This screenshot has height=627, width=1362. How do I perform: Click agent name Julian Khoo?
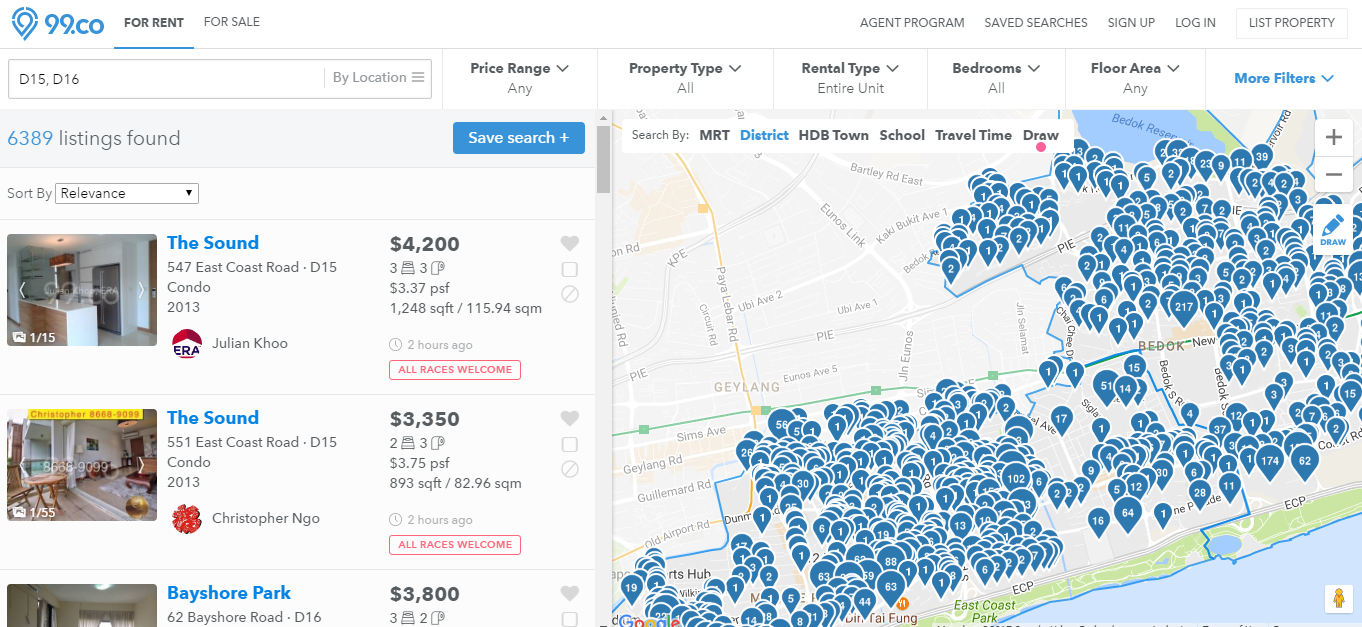pos(250,343)
